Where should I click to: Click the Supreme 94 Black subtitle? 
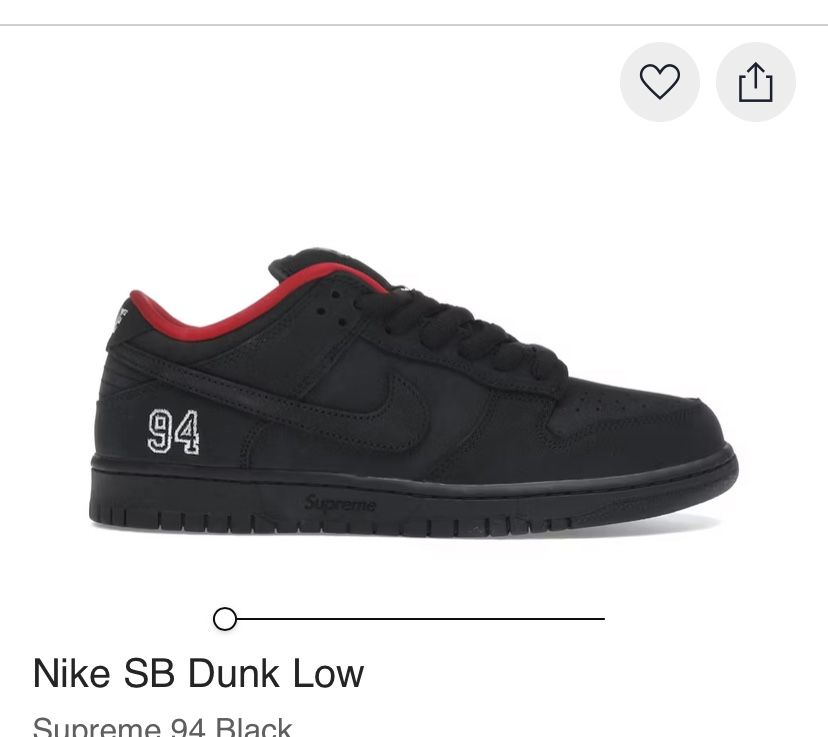pos(162,727)
